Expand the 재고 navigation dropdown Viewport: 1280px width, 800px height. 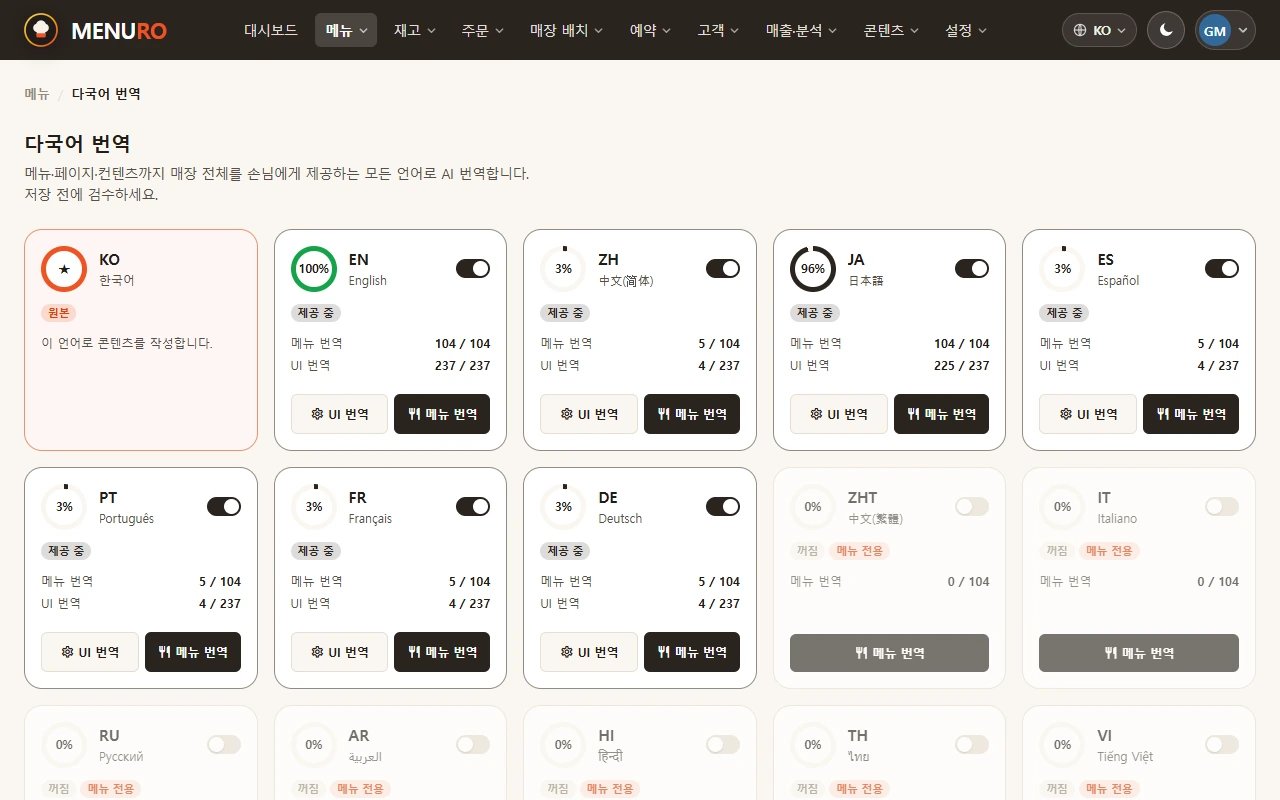pyautogui.click(x=415, y=30)
